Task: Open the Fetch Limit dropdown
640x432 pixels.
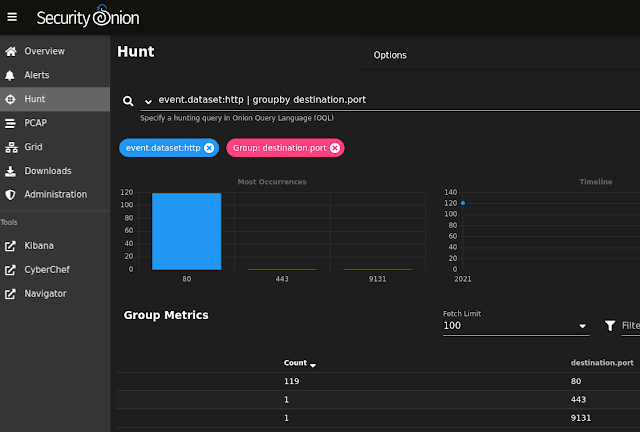Action: (x=516, y=326)
